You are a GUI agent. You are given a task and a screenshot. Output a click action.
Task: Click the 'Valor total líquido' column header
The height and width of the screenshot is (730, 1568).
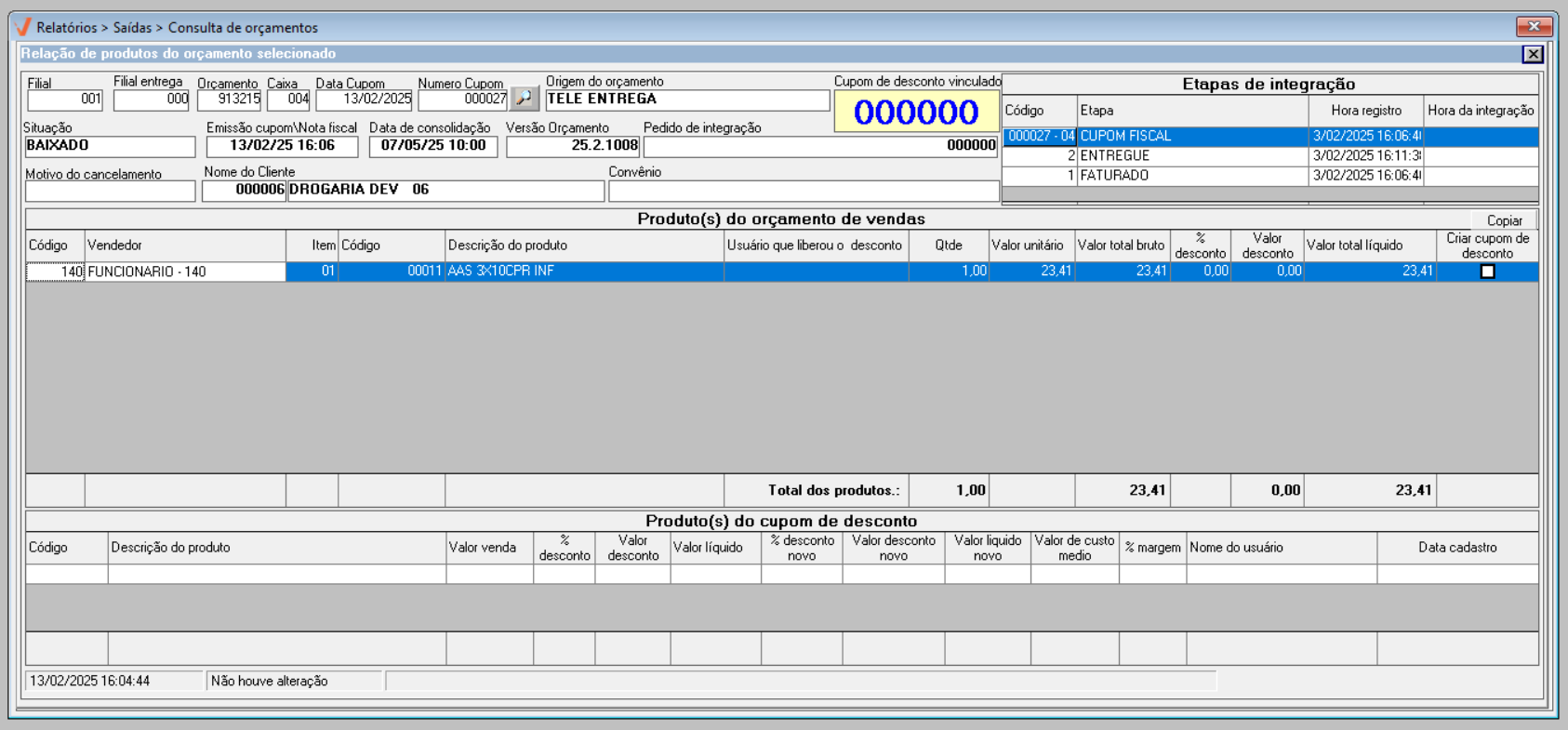pyautogui.click(x=1369, y=246)
